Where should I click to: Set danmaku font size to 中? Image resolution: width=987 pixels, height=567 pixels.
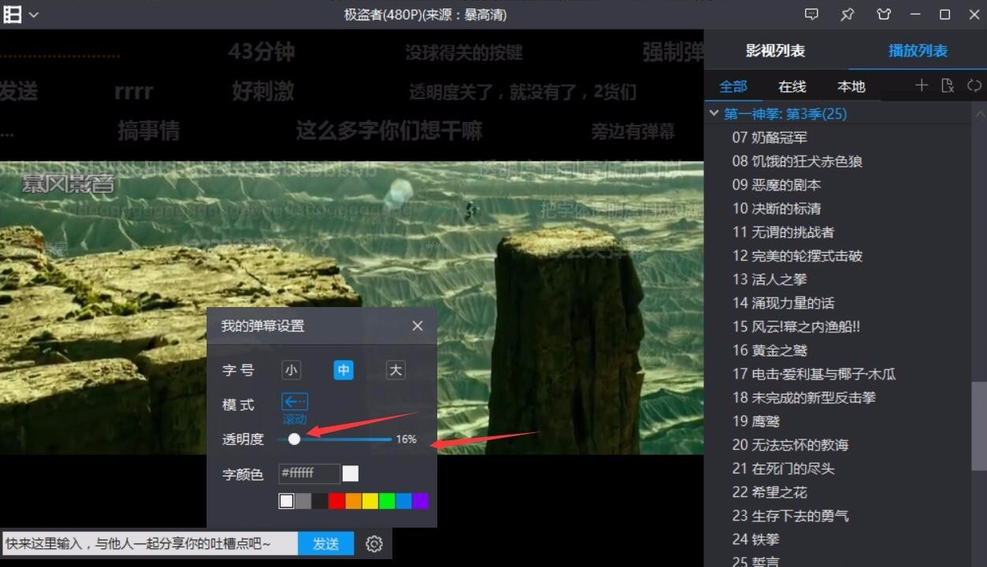point(343,370)
